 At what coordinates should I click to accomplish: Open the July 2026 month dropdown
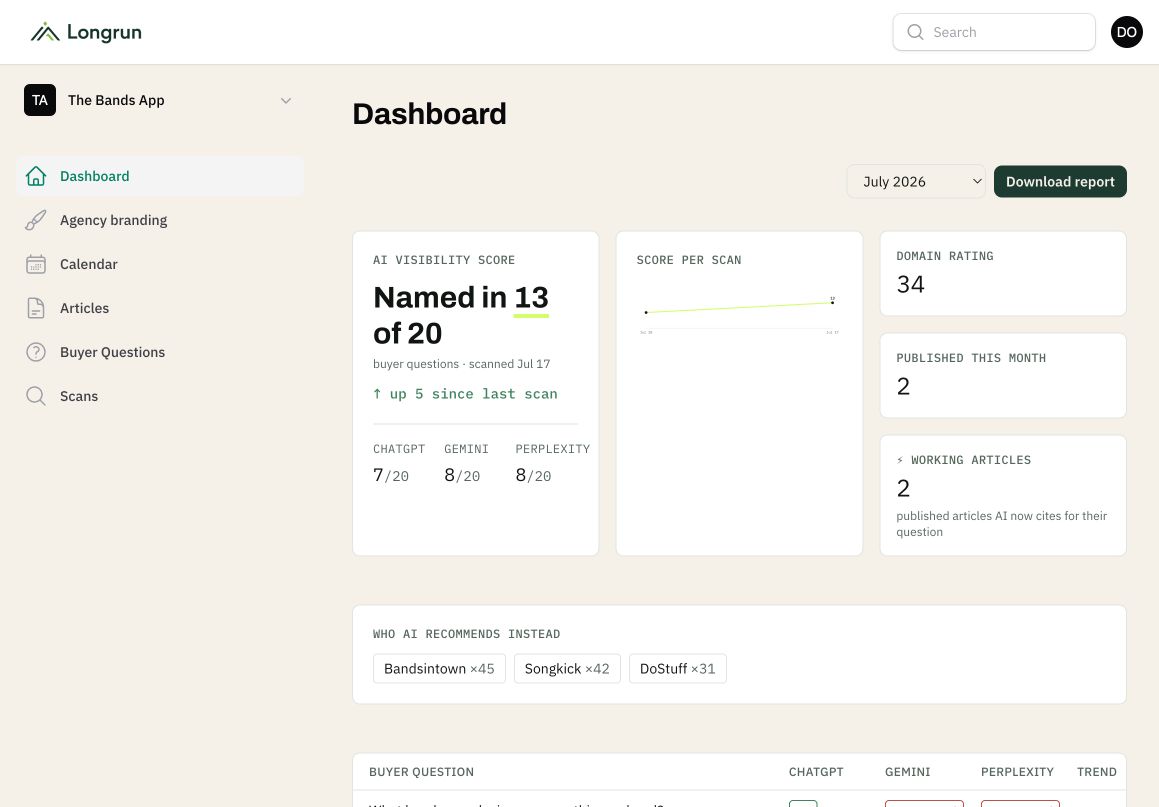[x=916, y=182]
